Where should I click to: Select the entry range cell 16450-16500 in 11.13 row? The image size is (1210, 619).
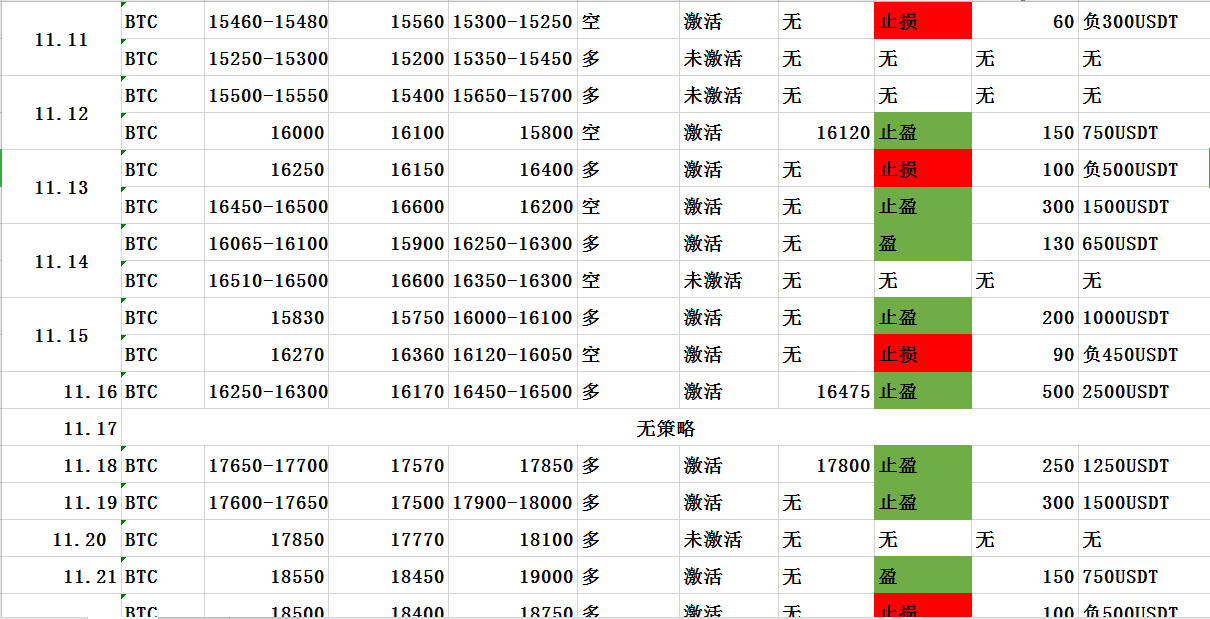click(266, 206)
